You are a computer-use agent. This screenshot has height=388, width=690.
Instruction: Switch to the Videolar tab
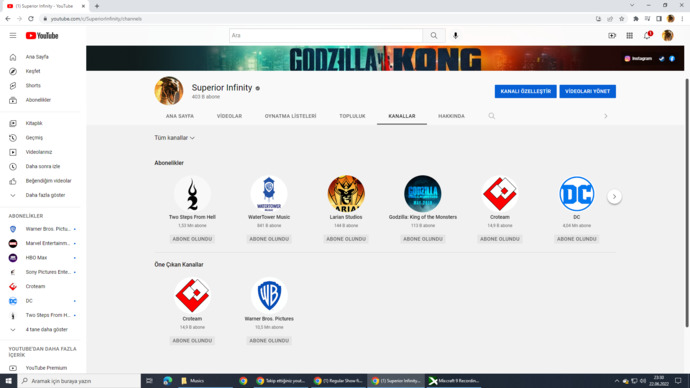coord(229,116)
